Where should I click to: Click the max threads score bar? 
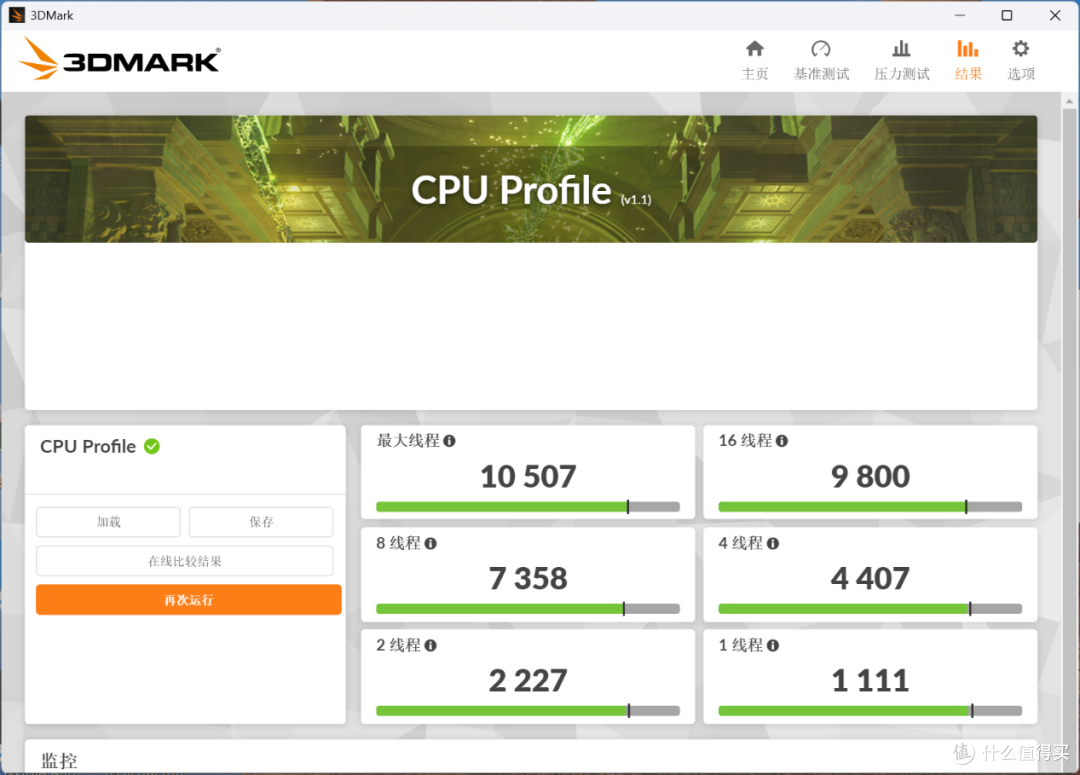click(528, 507)
